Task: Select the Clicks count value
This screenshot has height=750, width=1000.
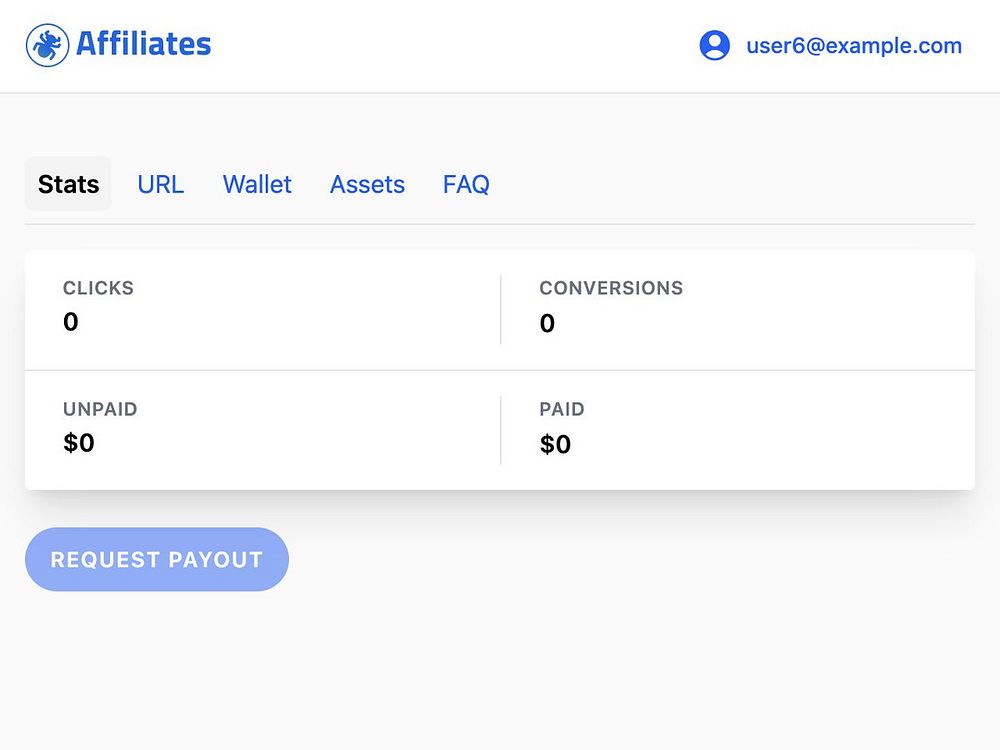Action: tap(70, 322)
